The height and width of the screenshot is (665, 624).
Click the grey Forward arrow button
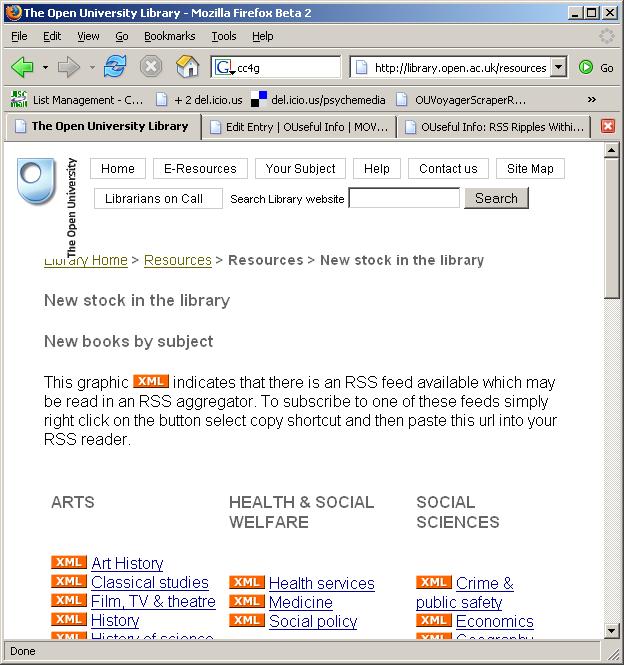pyautogui.click(x=68, y=67)
